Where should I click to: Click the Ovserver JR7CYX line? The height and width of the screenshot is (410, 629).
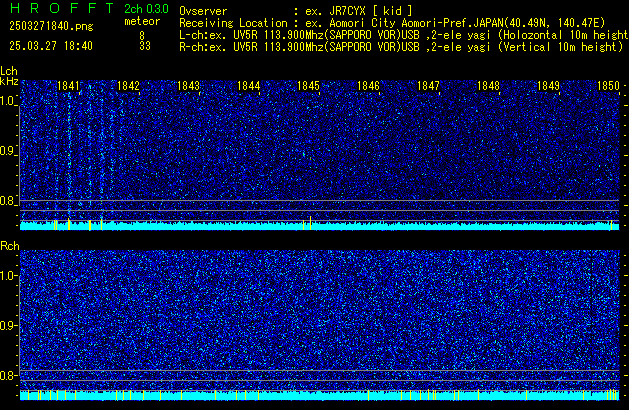[296, 11]
